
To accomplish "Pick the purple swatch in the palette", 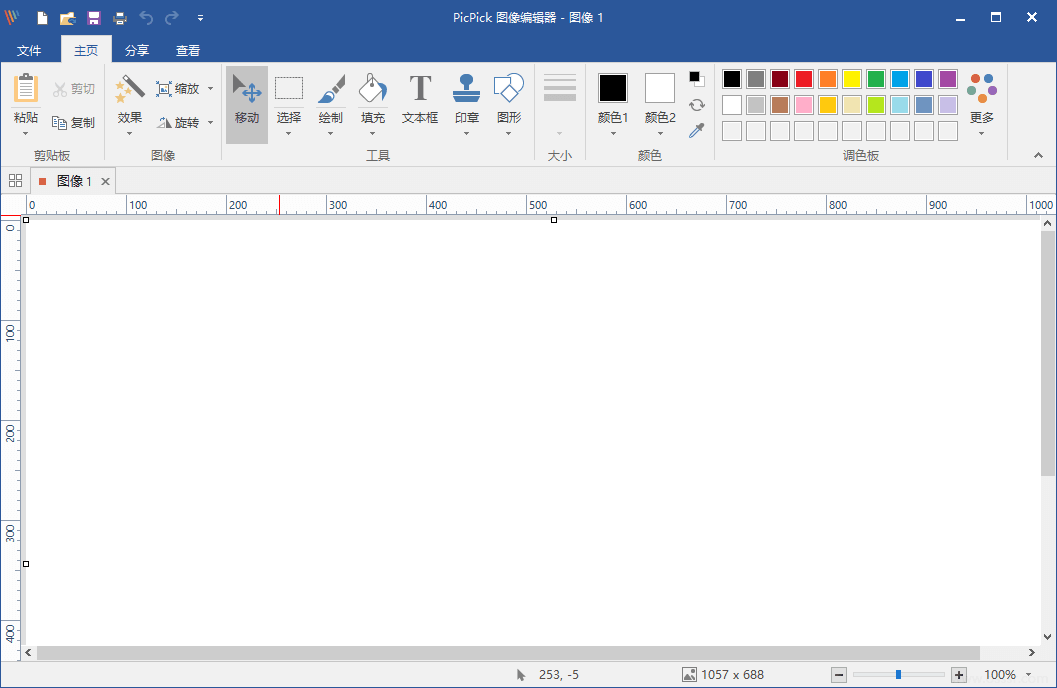I will click(x=948, y=79).
